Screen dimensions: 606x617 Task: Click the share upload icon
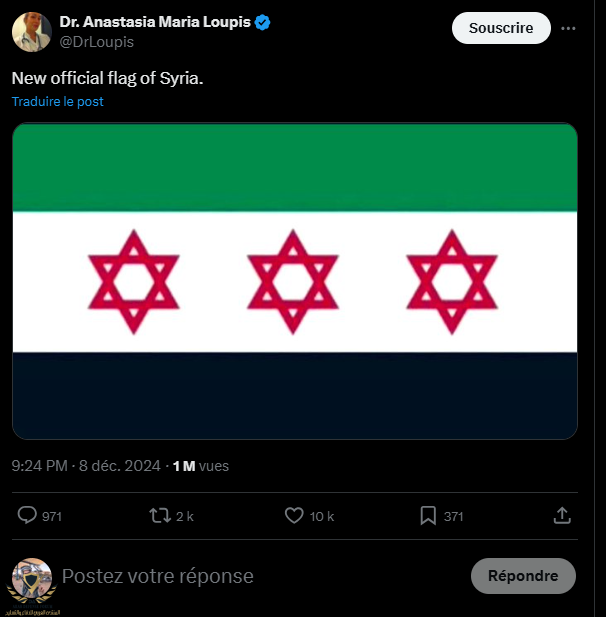562,515
